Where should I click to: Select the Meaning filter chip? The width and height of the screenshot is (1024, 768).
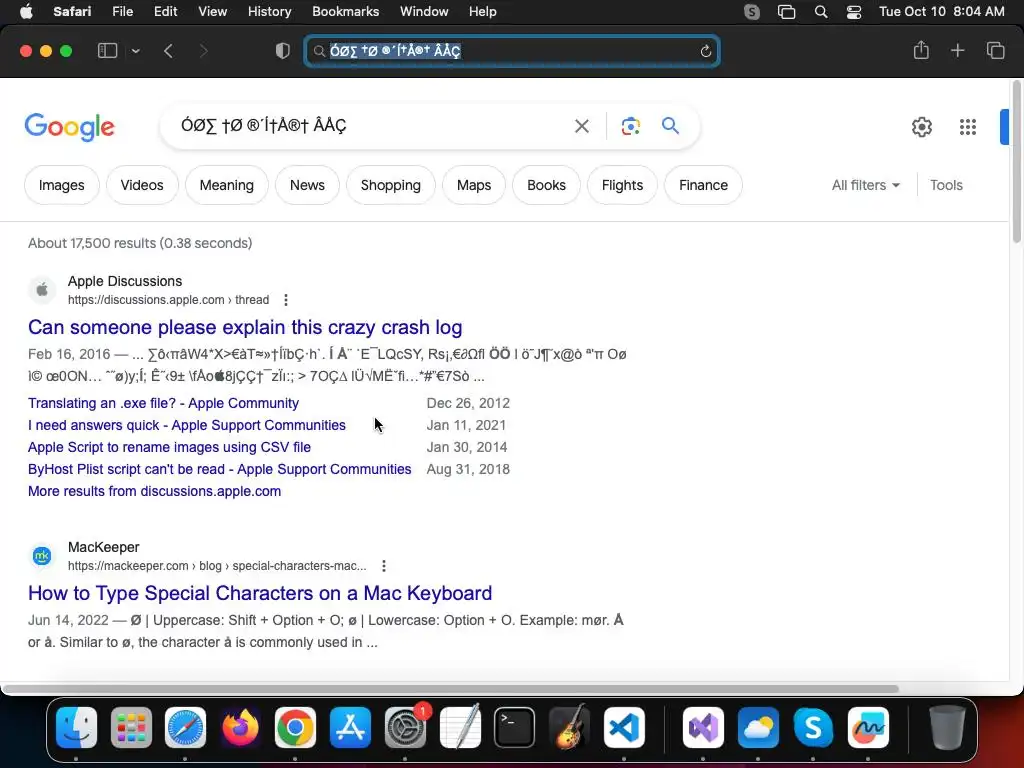(x=227, y=185)
